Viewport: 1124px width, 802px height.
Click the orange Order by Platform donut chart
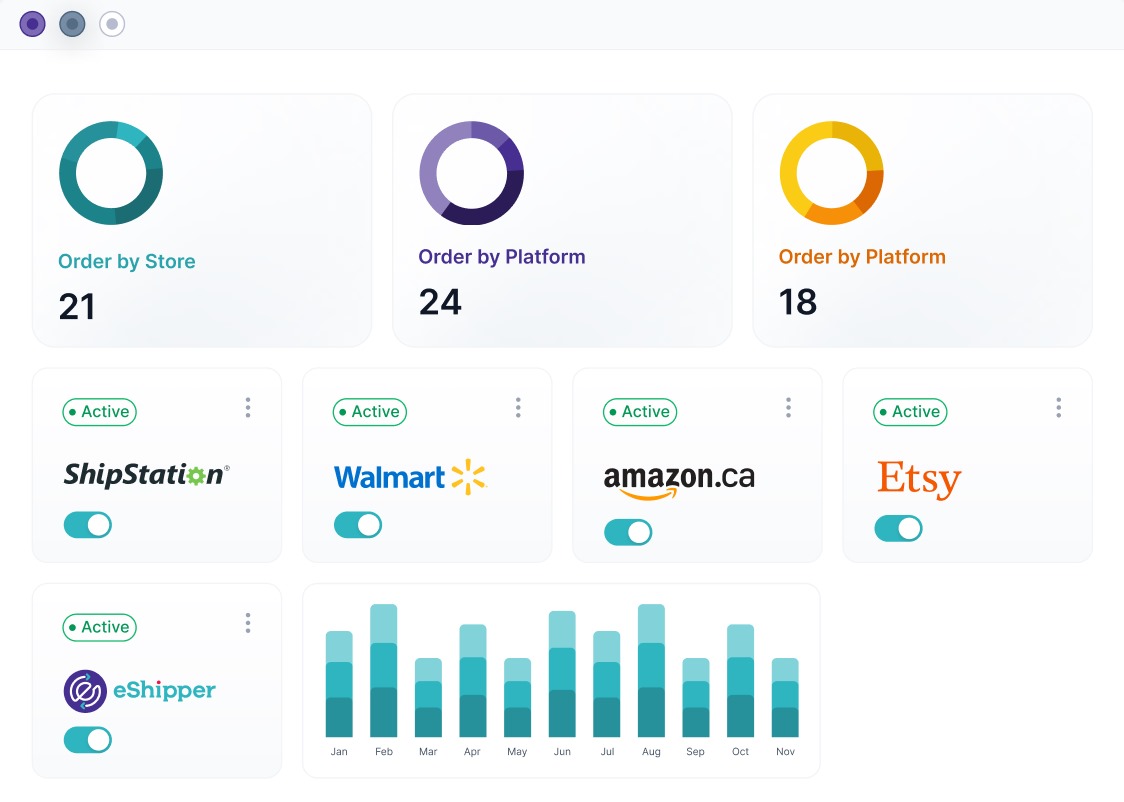[x=831, y=173]
